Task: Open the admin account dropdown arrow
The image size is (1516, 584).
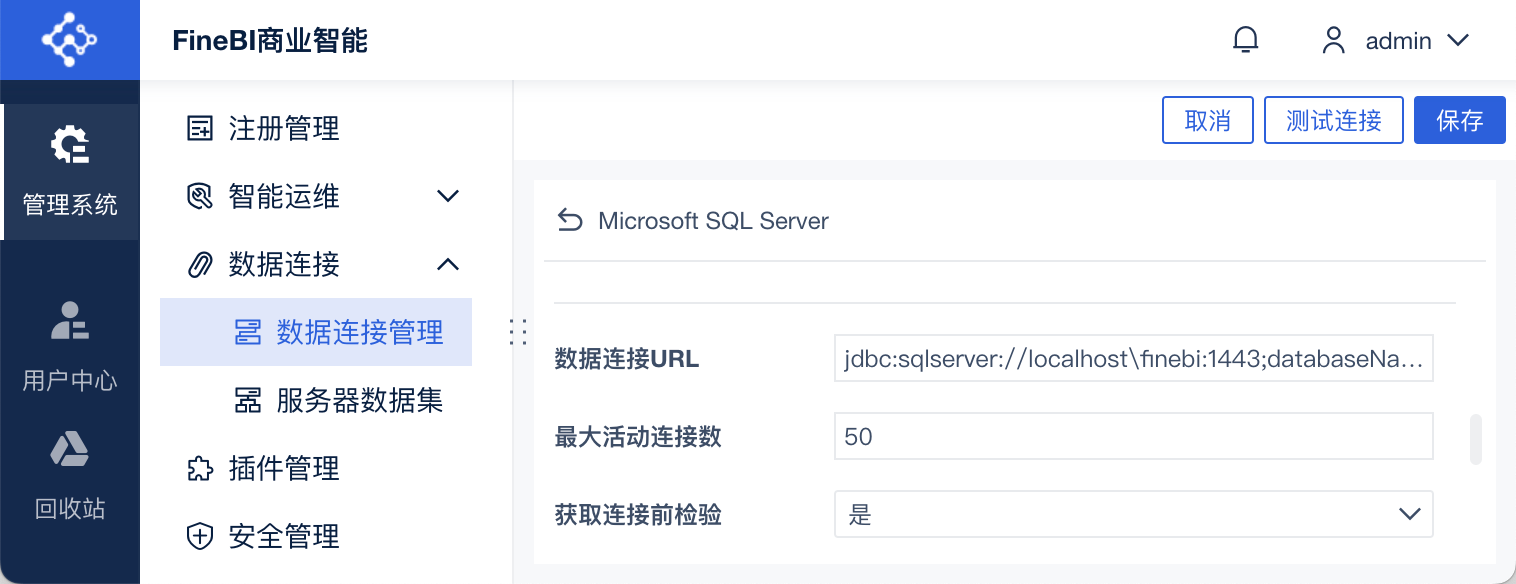Action: pyautogui.click(x=1457, y=40)
